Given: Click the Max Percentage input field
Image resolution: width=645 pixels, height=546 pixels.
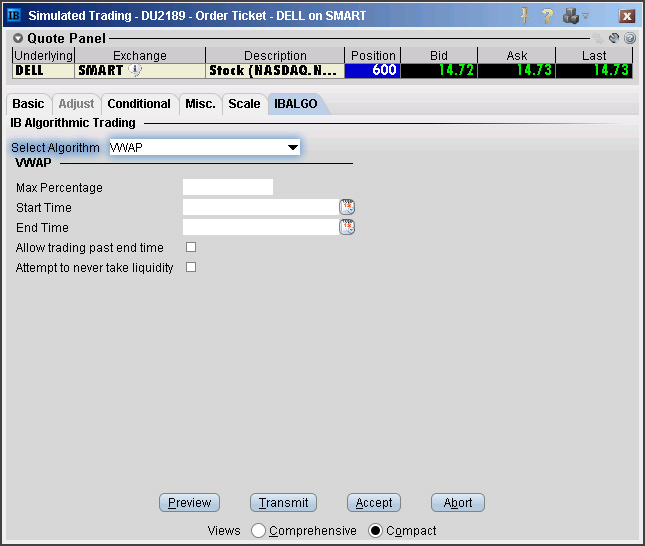Looking at the screenshot, I should [x=228, y=187].
